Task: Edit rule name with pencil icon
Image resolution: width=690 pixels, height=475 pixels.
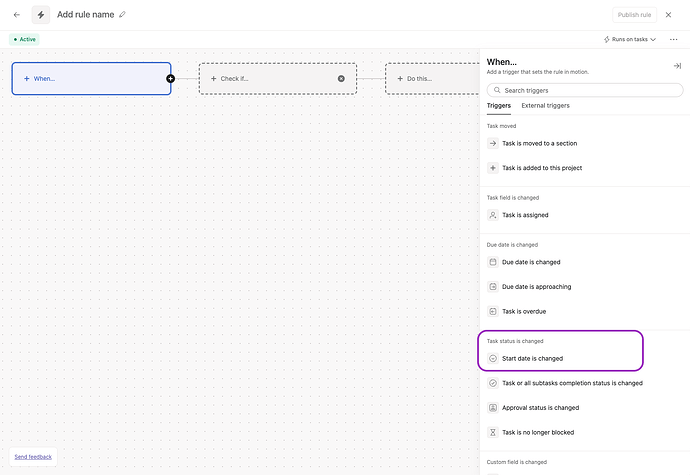Action: coord(122,15)
